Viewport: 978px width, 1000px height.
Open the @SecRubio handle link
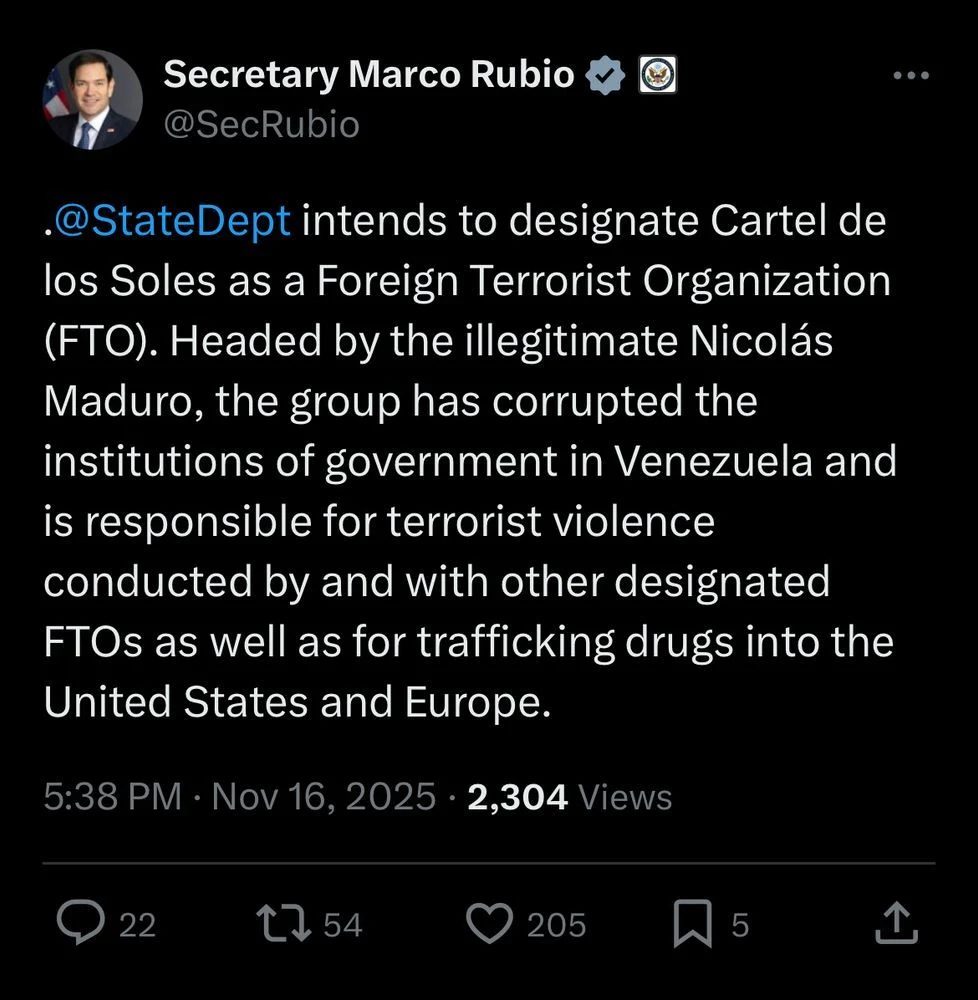tap(260, 125)
